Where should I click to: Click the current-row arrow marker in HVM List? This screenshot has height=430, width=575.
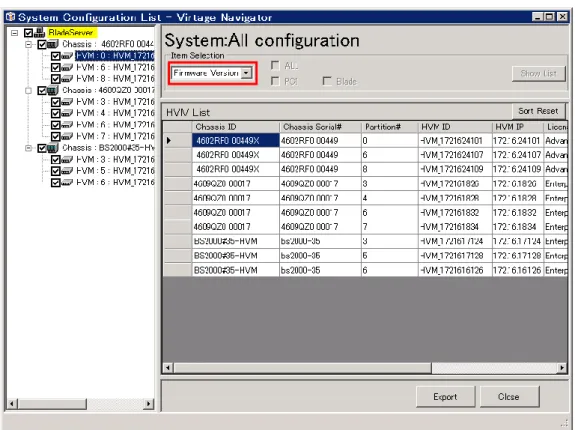click(x=169, y=140)
